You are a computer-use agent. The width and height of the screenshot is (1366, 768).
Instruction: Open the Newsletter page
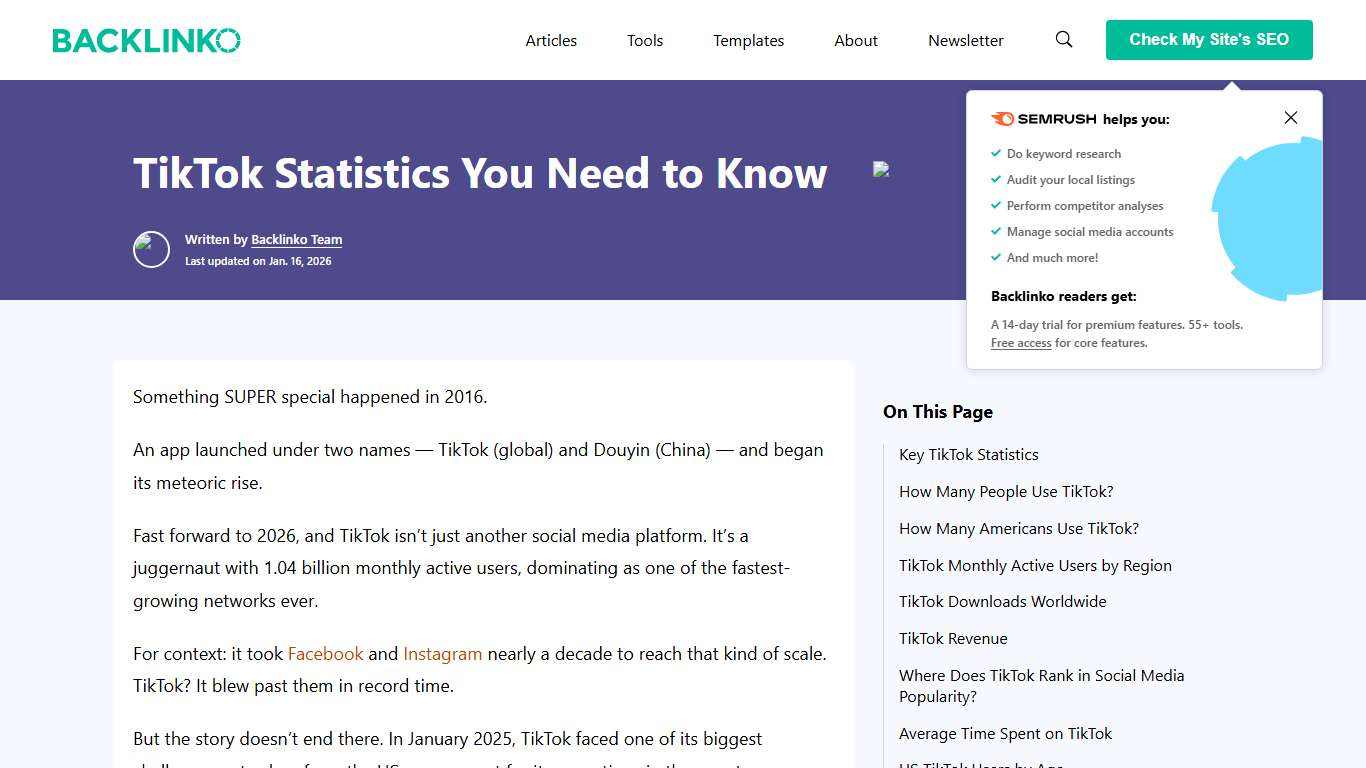(965, 40)
